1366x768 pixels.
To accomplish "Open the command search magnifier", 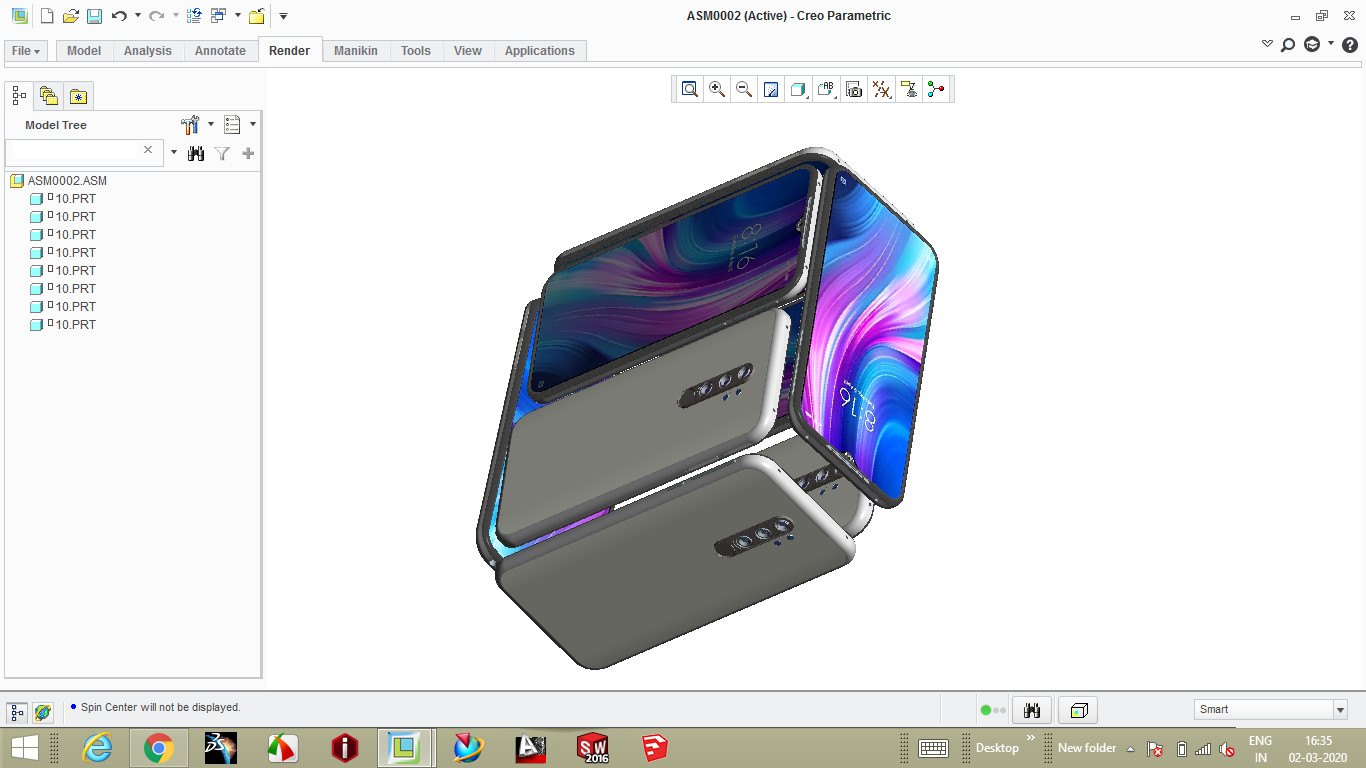I will [x=1288, y=44].
